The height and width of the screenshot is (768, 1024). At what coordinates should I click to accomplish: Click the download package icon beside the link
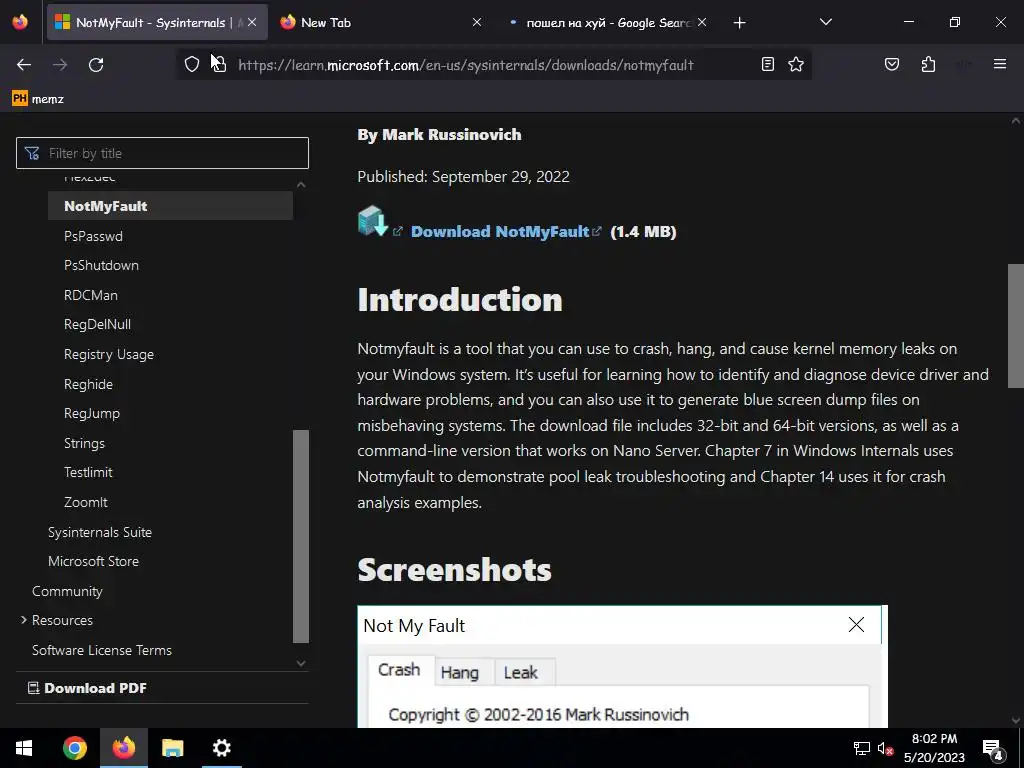click(373, 221)
